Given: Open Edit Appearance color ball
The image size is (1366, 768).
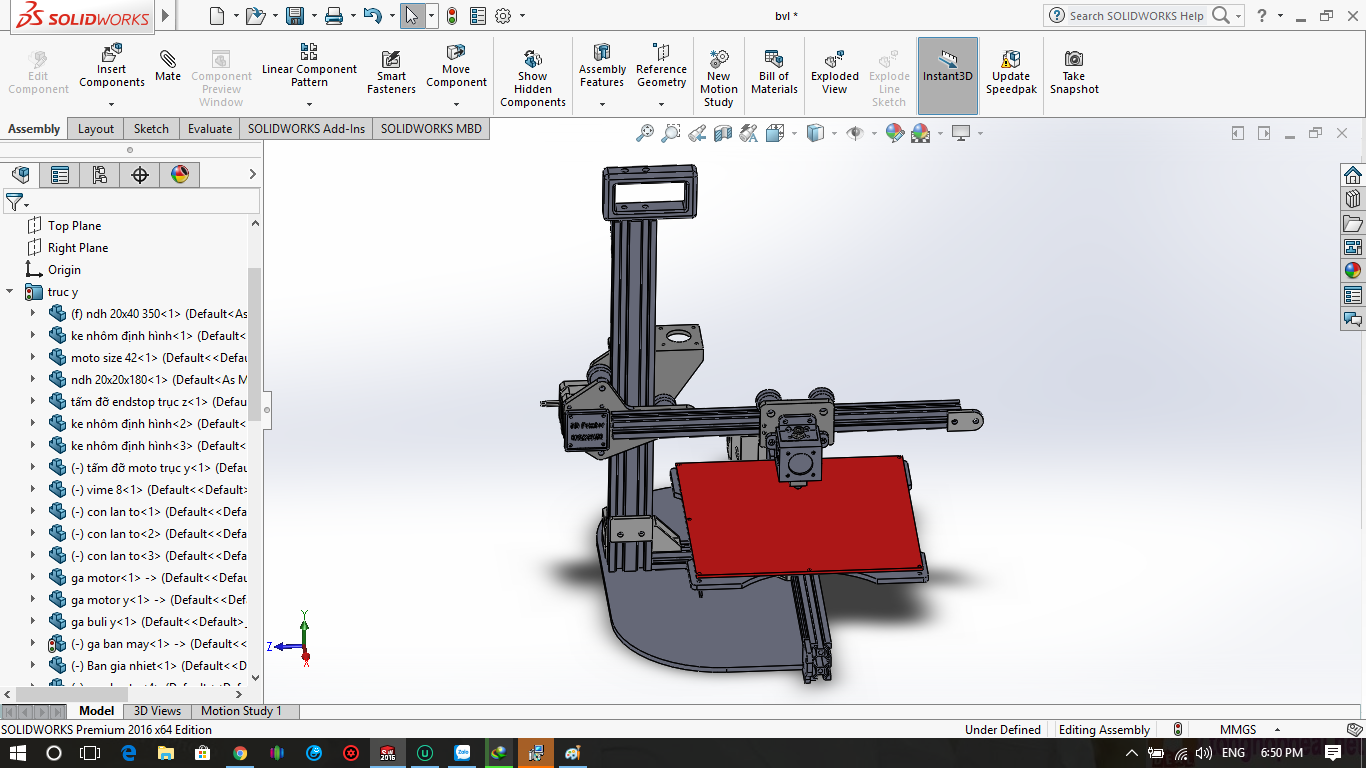Looking at the screenshot, I should click(895, 133).
